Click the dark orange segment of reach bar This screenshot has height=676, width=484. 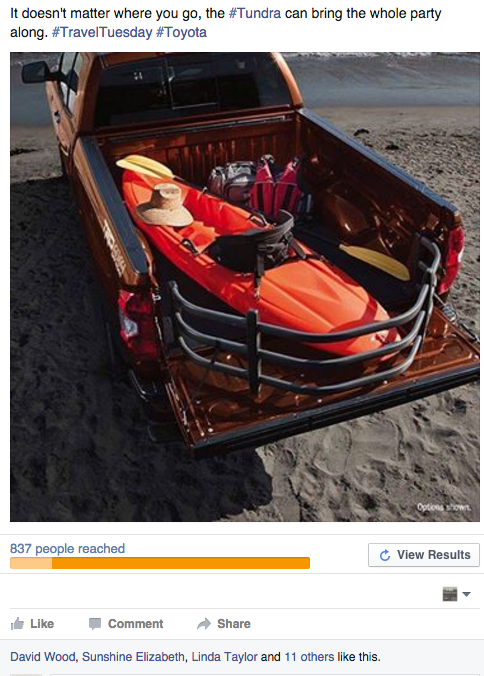[181, 563]
